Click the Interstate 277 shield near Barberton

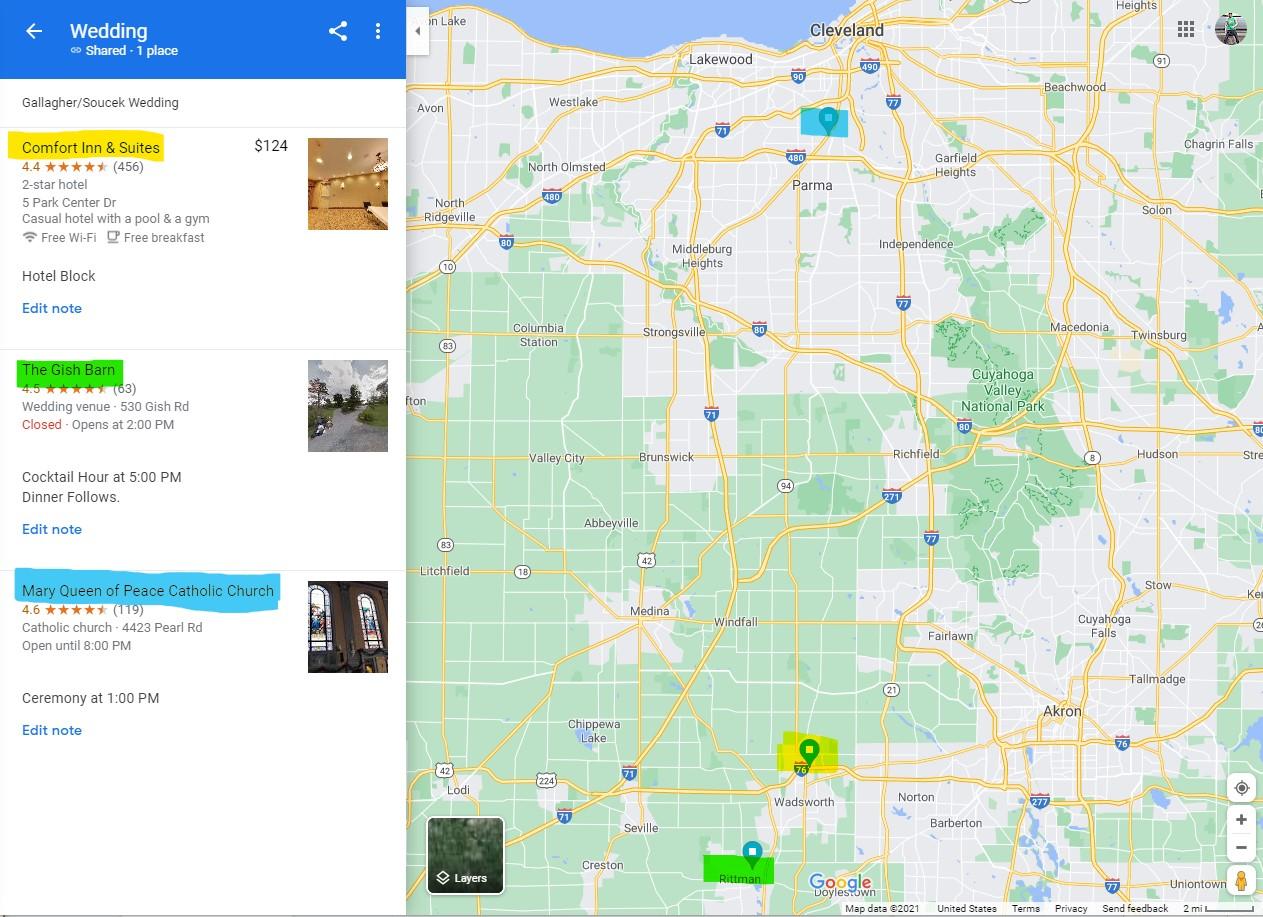(x=1040, y=800)
